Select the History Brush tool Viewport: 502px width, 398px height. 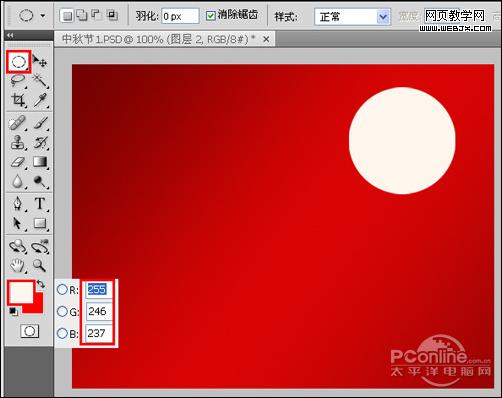click(40, 143)
